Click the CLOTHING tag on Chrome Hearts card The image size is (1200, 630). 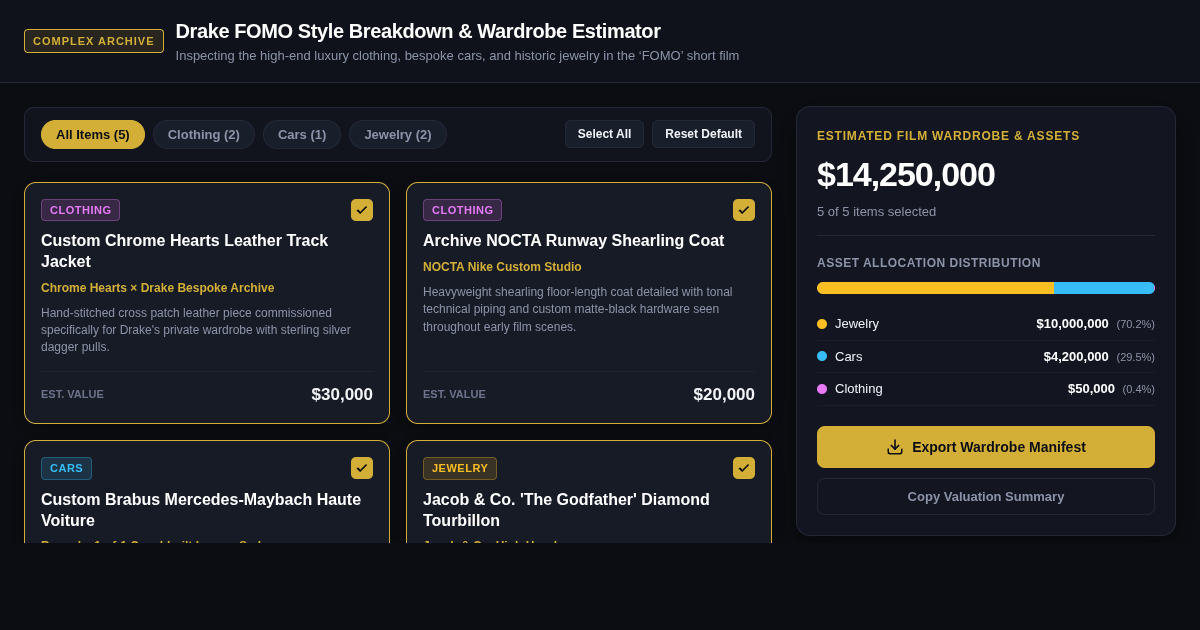pos(80,210)
